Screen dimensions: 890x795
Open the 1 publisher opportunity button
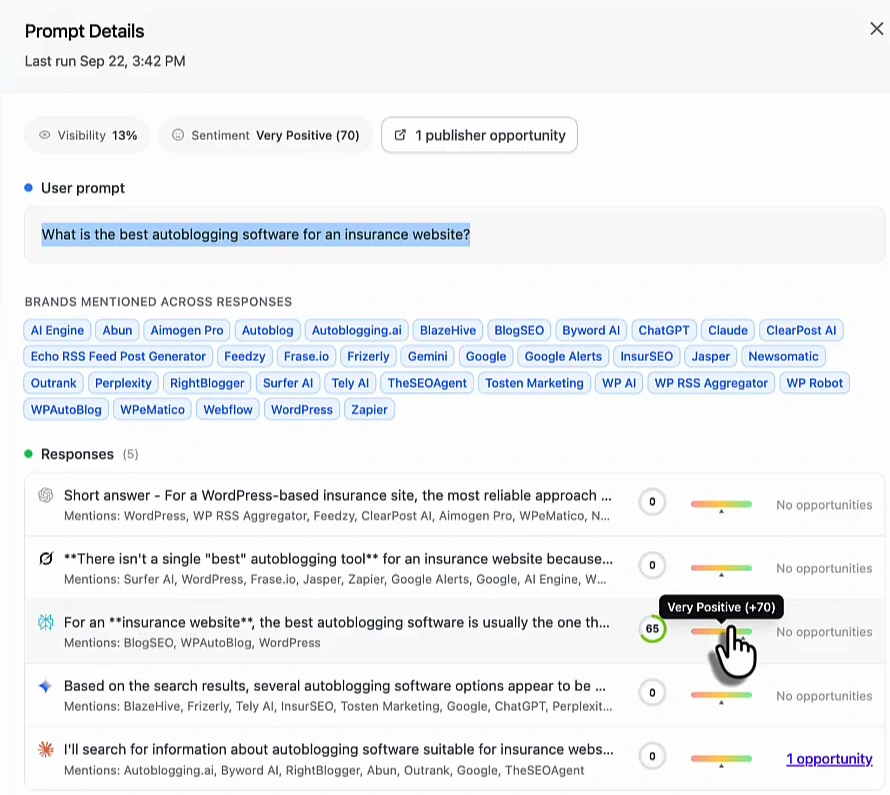(x=479, y=135)
